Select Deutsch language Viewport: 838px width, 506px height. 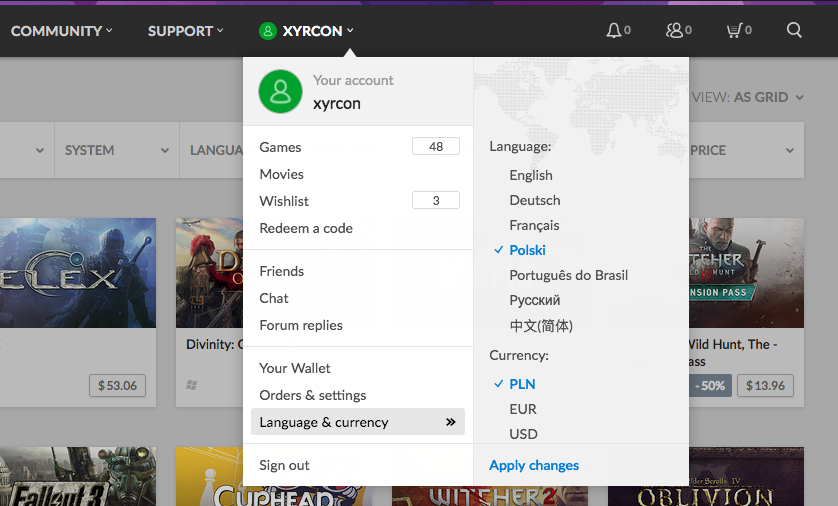point(534,200)
